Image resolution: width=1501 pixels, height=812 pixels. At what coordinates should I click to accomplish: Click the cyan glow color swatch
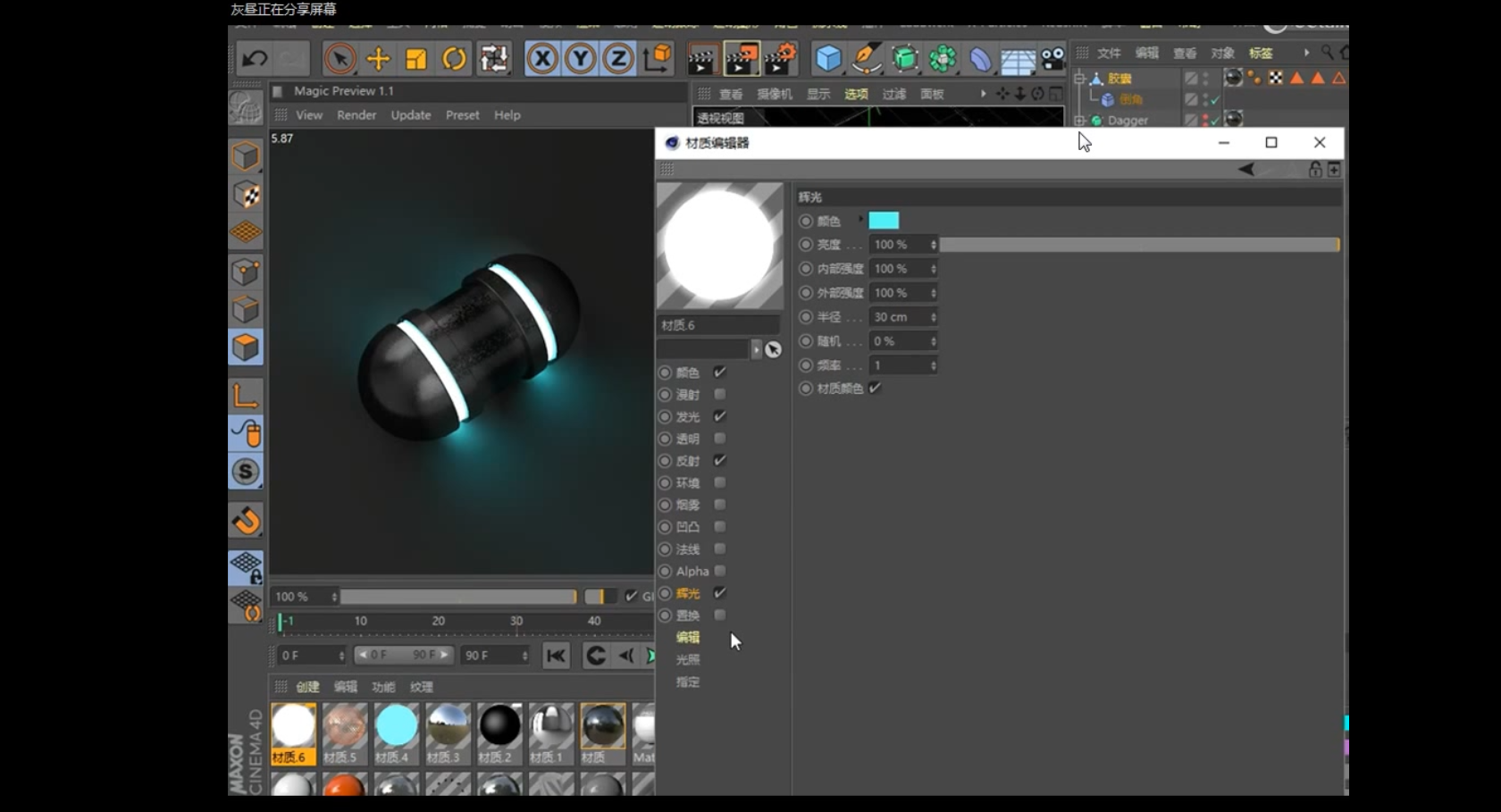click(884, 221)
